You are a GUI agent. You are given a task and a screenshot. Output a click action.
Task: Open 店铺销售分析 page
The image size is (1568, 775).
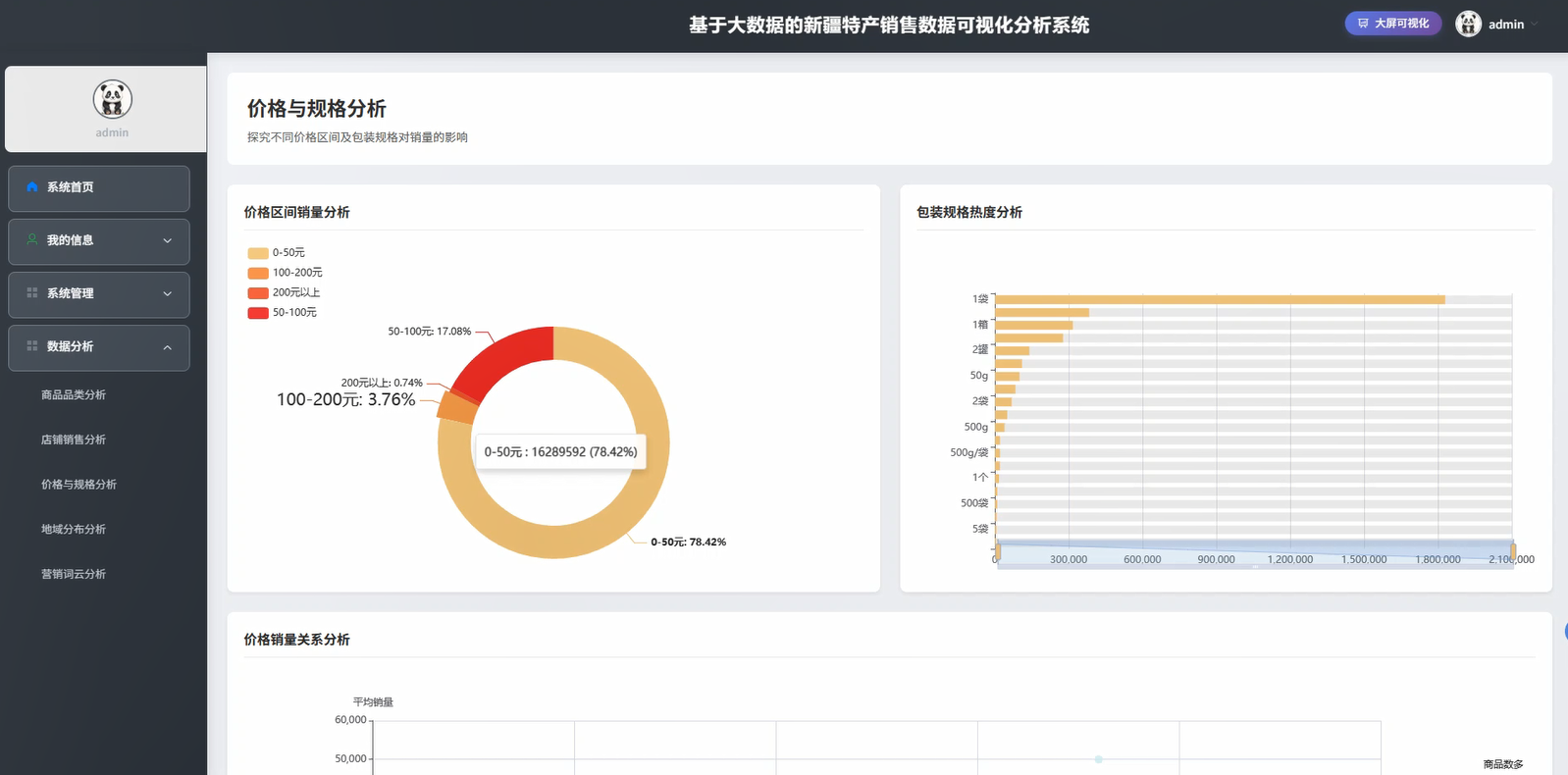pyautogui.click(x=74, y=439)
